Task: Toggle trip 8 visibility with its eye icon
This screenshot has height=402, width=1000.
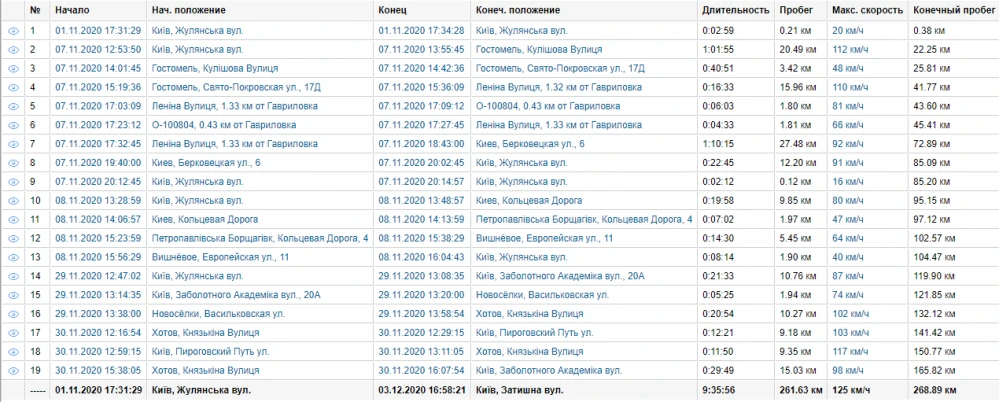Action: (x=14, y=162)
